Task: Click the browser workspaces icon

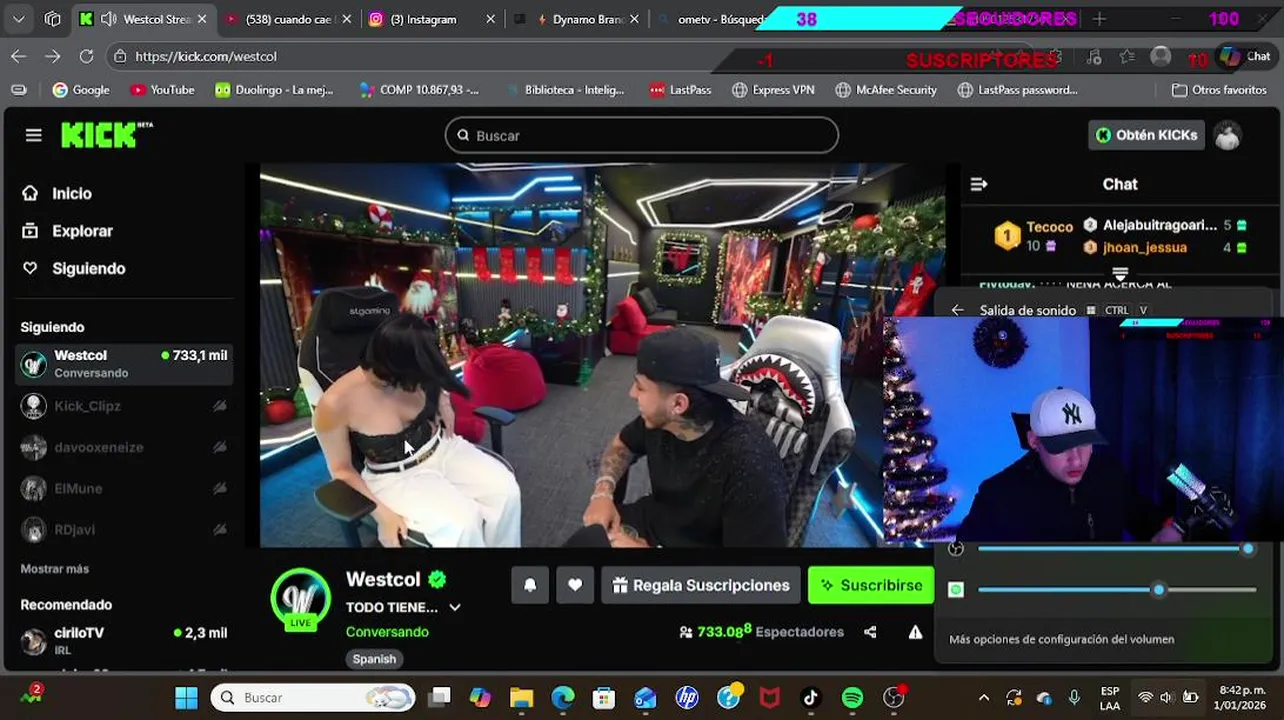Action: (x=53, y=19)
